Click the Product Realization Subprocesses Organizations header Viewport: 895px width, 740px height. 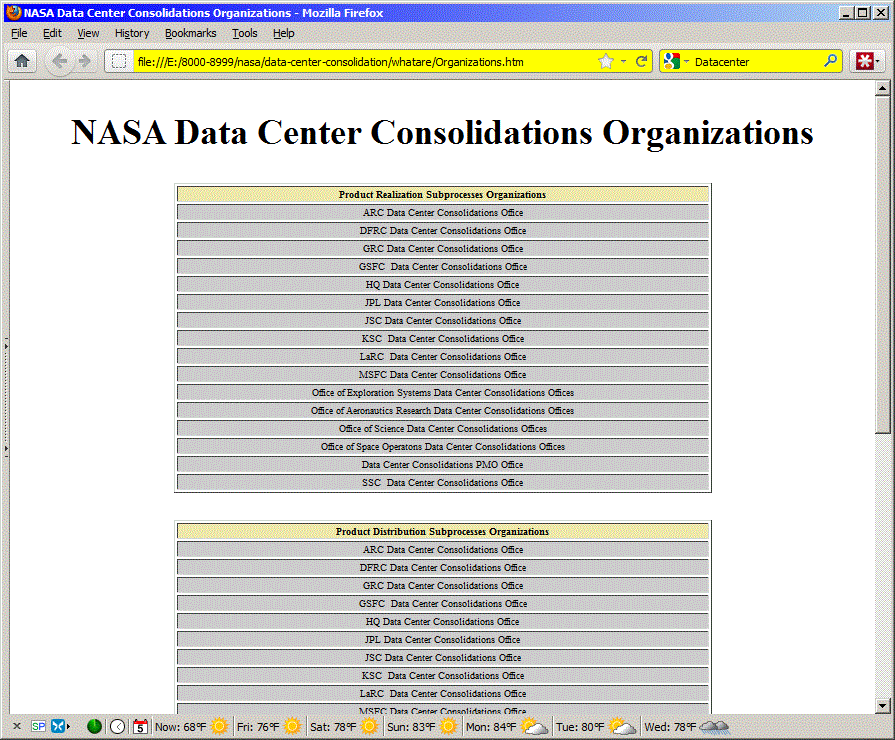(442, 194)
